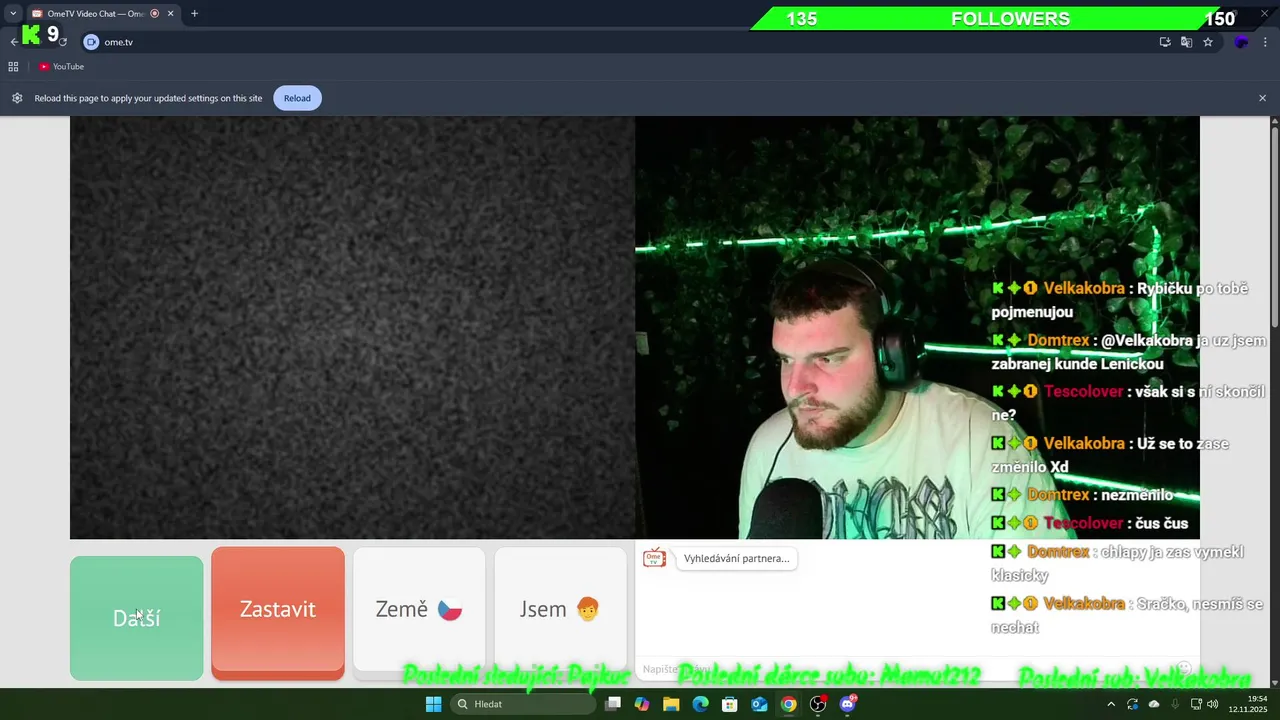Open Microsoft Edge from the taskbar
The height and width of the screenshot is (720, 1280).
tap(701, 704)
